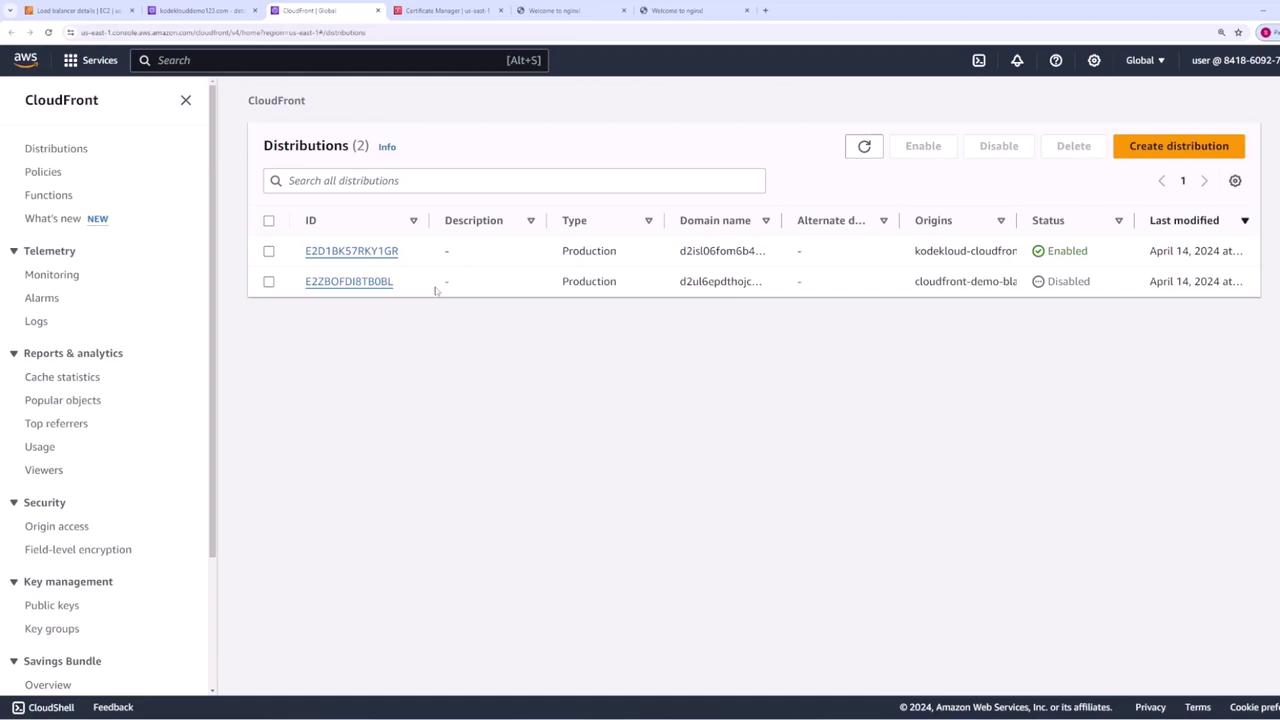Close the CloudFront side navigation panel
The image size is (1280, 720).
186,100
